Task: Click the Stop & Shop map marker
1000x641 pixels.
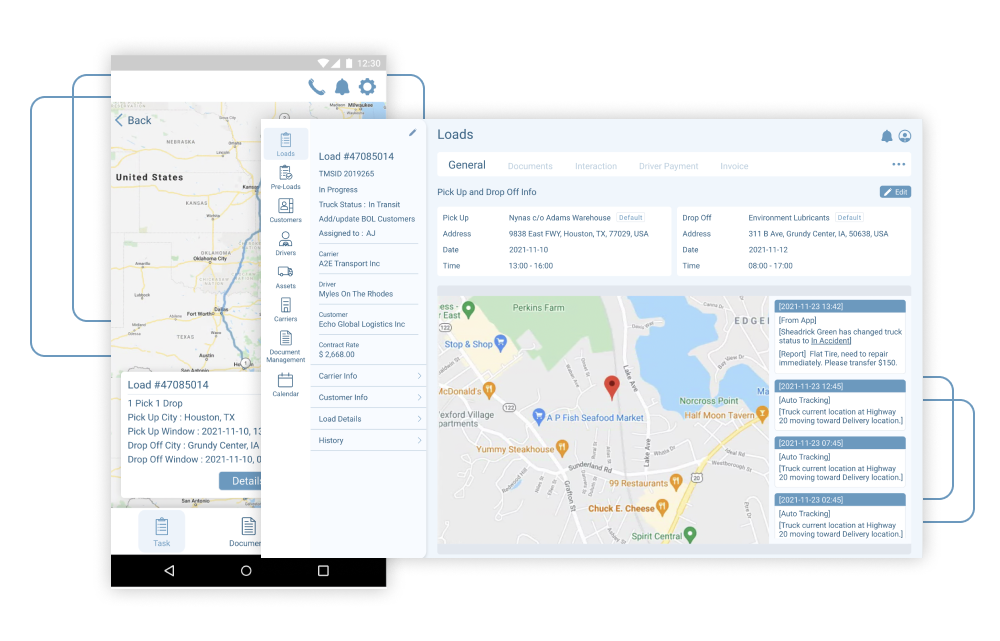Action: click(501, 343)
